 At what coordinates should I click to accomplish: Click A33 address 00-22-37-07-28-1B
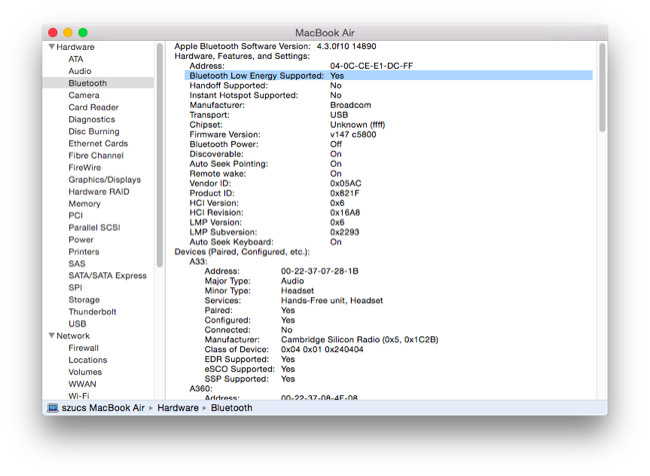(320, 271)
